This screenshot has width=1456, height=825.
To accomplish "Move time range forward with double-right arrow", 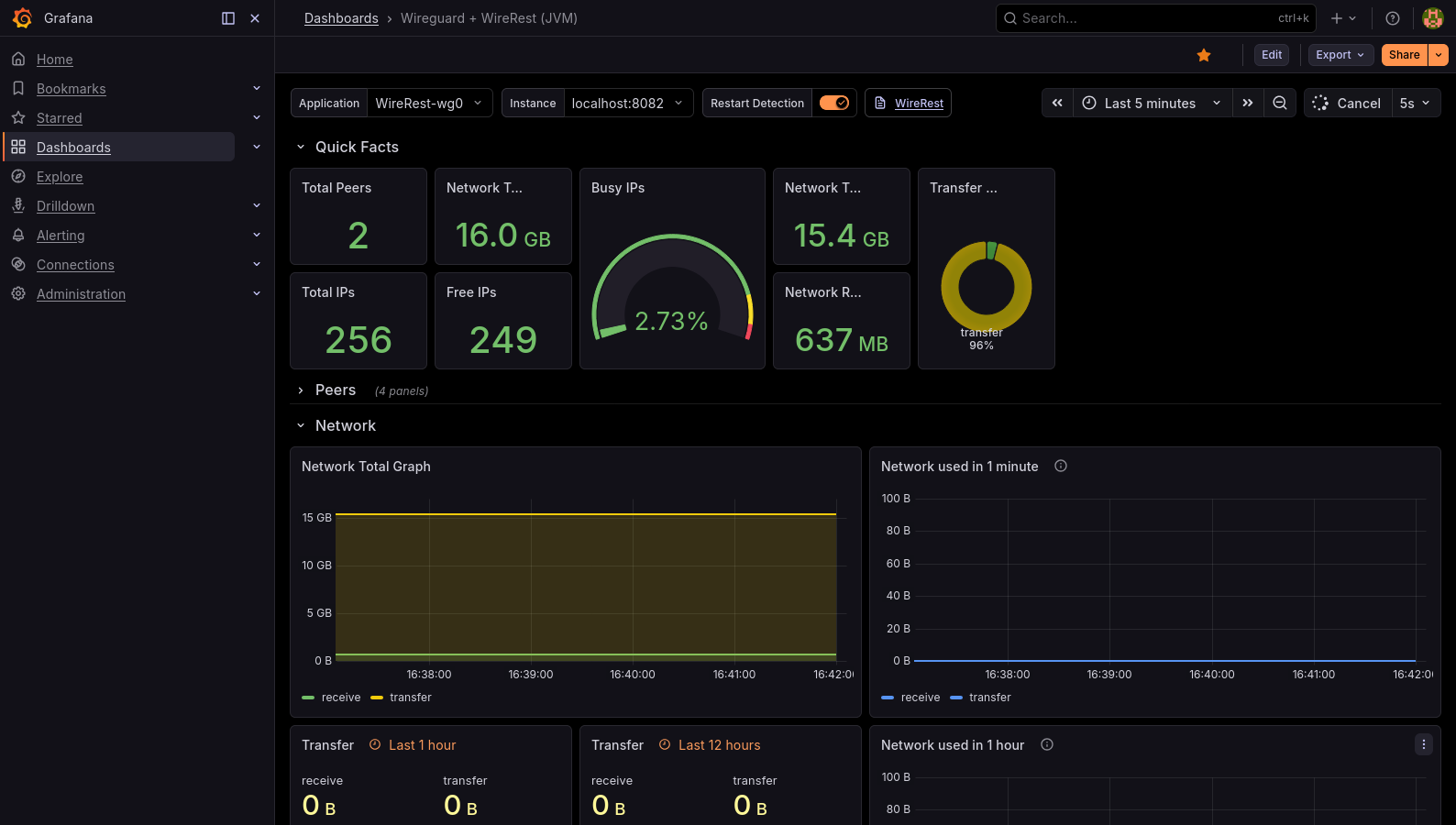I will 1248,104.
